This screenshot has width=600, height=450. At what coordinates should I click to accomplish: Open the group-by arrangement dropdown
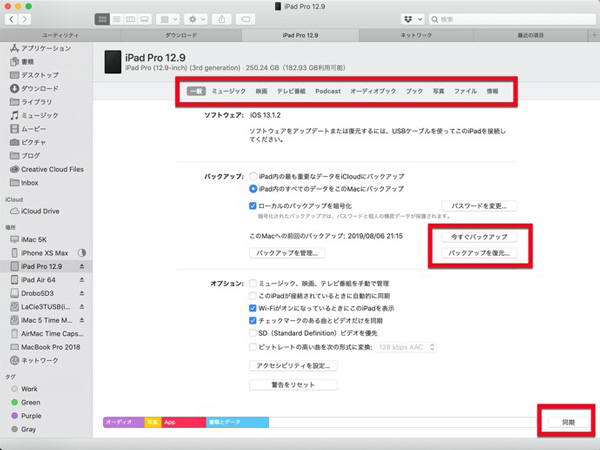pyautogui.click(x=168, y=19)
